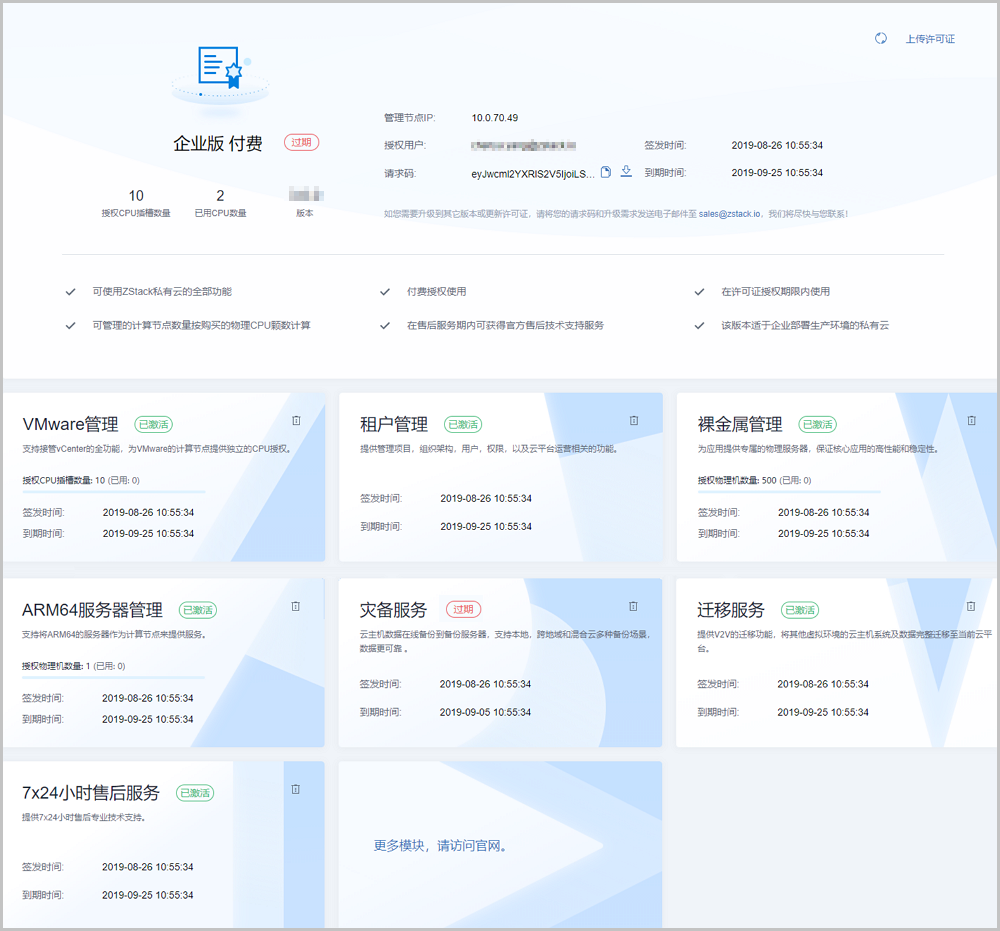Copy the request code via copy icon
Image resolution: width=1000 pixels, height=931 pixels.
point(605,172)
